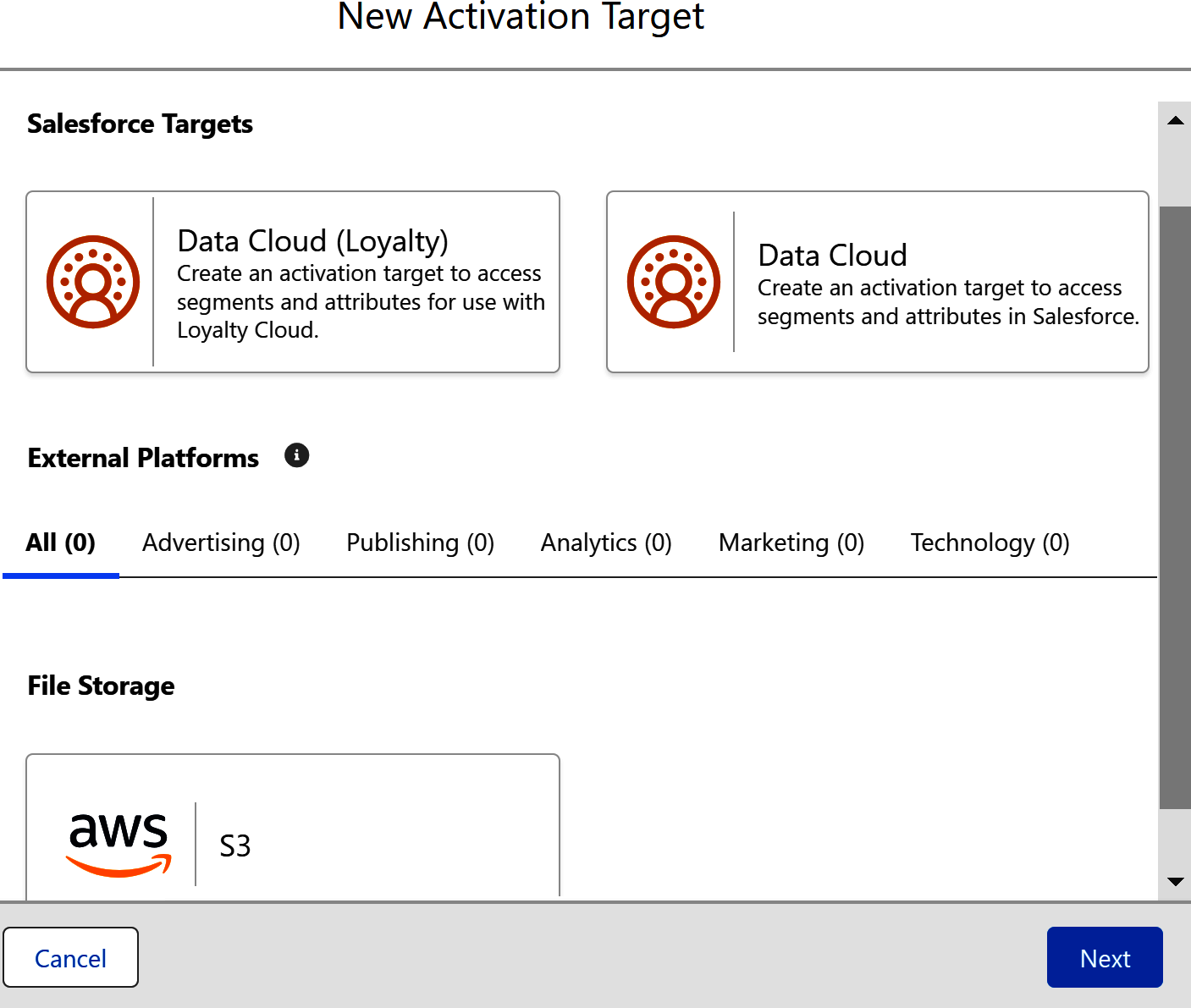Choose the Data Cloud card title

(832, 256)
